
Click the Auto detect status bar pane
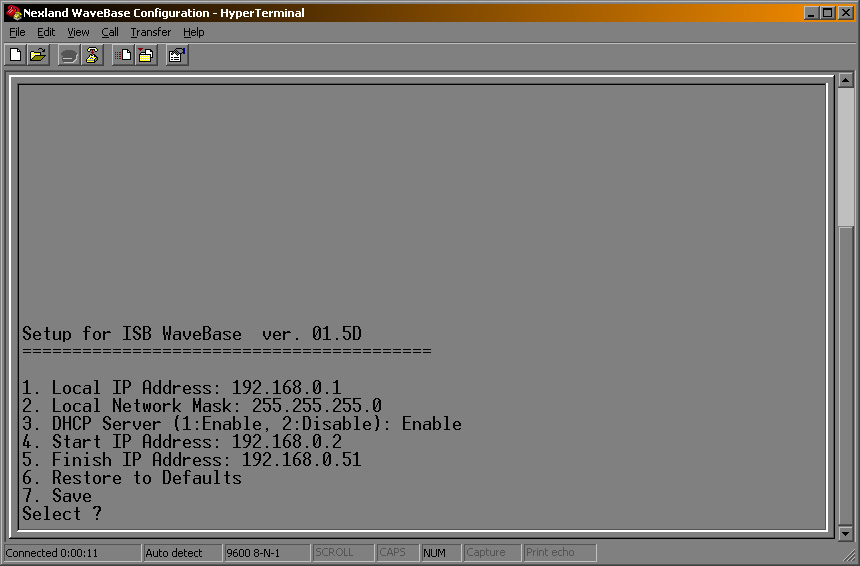click(181, 553)
